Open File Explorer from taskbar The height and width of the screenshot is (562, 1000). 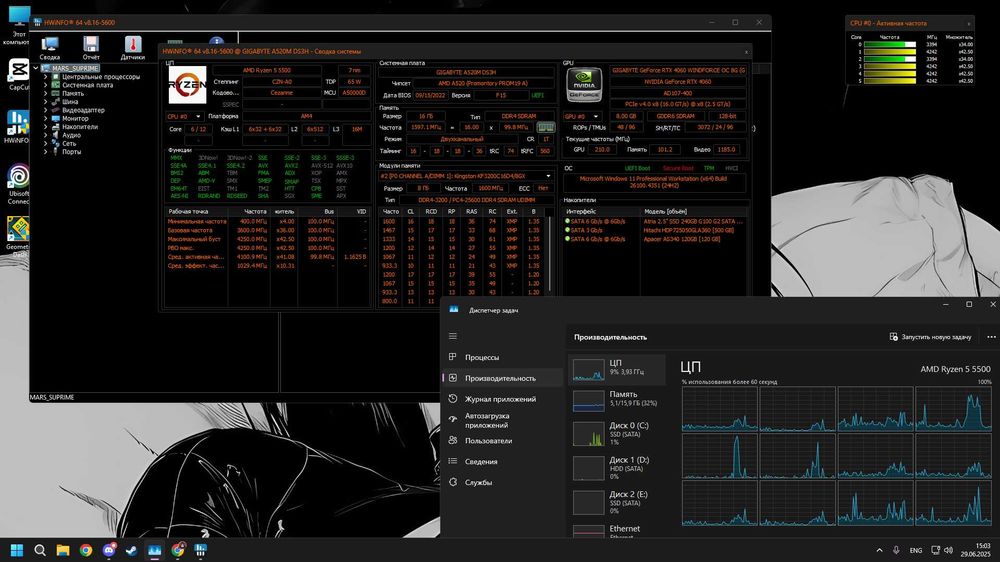click(x=62, y=550)
